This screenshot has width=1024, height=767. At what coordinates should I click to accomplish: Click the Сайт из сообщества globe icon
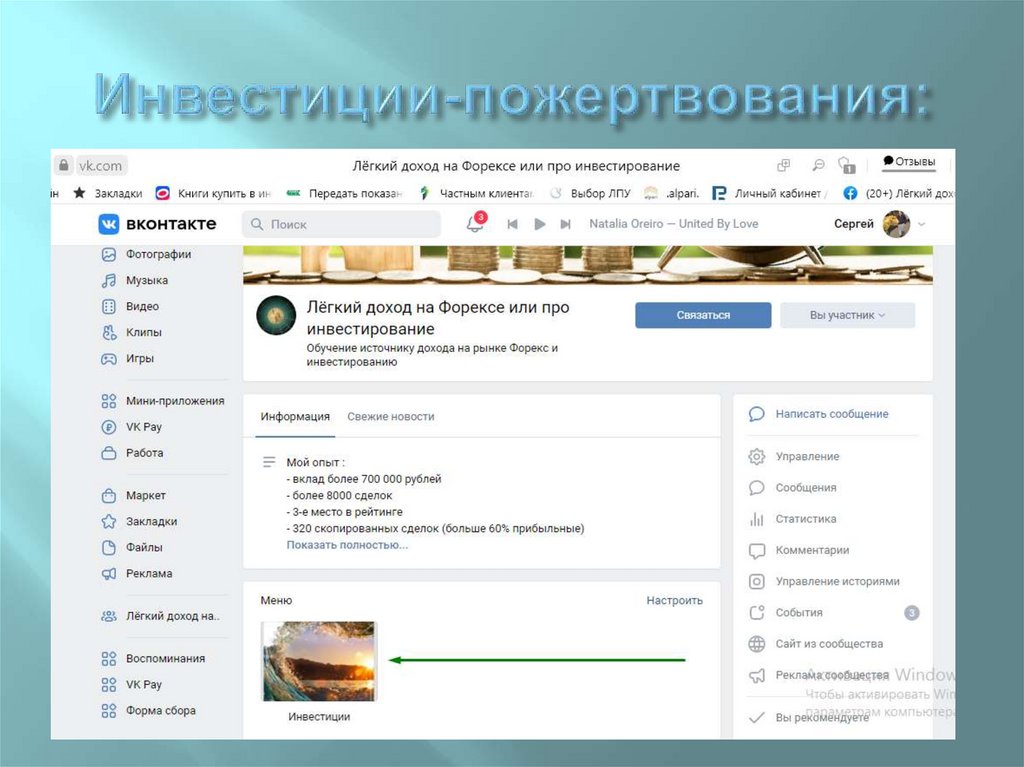[756, 644]
